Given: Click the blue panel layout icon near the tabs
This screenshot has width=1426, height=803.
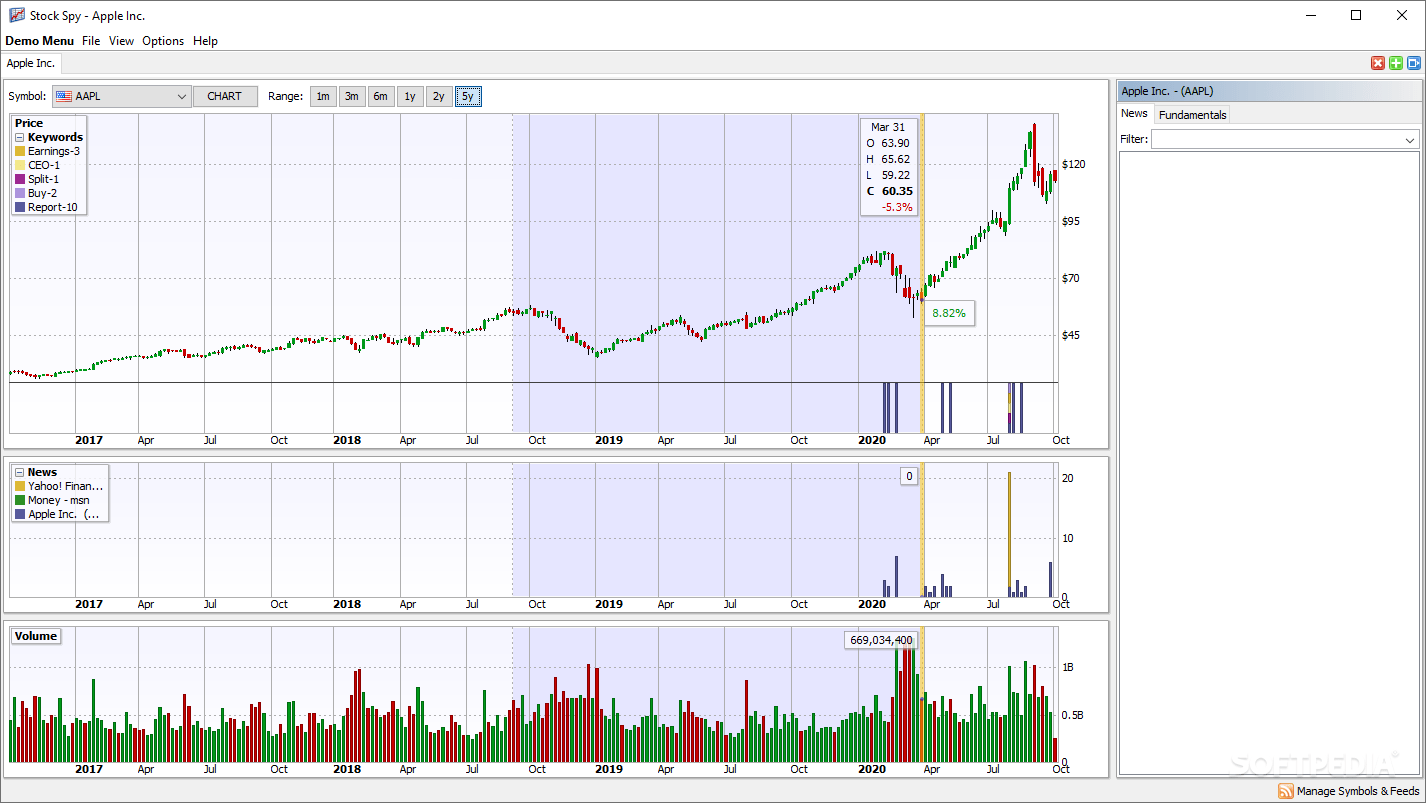Looking at the screenshot, I should click(1412, 62).
